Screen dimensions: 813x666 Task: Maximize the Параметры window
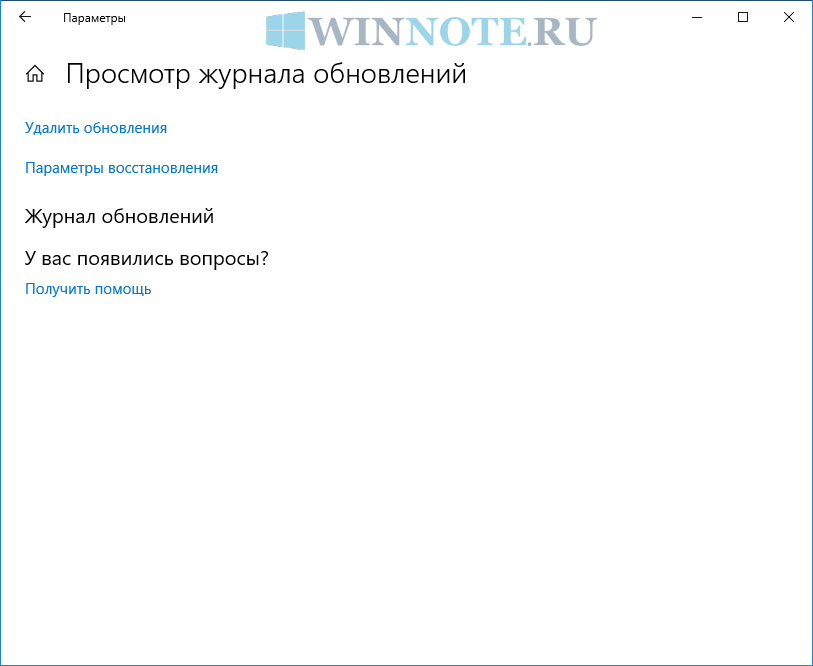point(743,18)
